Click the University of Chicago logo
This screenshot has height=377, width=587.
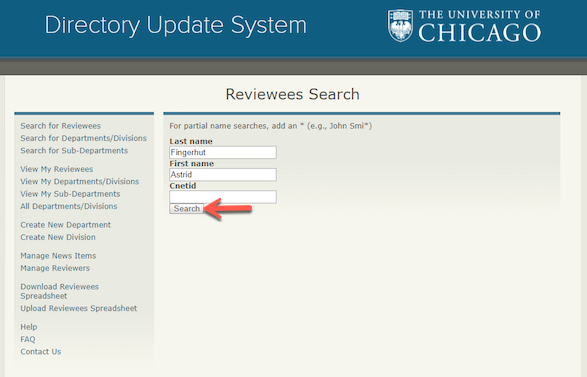[x=464, y=25]
